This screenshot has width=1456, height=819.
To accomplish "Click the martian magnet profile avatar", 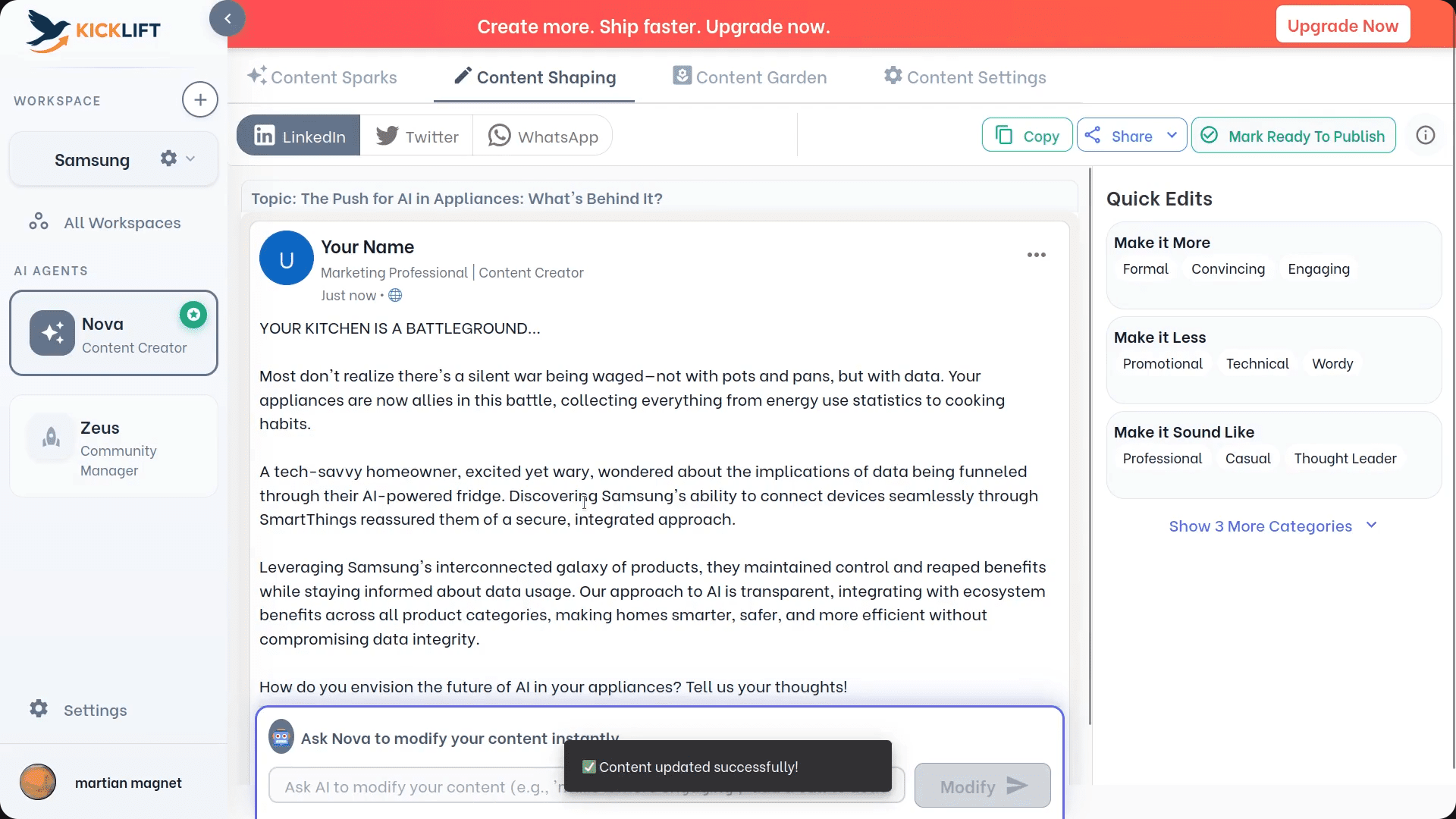I will 38,783.
